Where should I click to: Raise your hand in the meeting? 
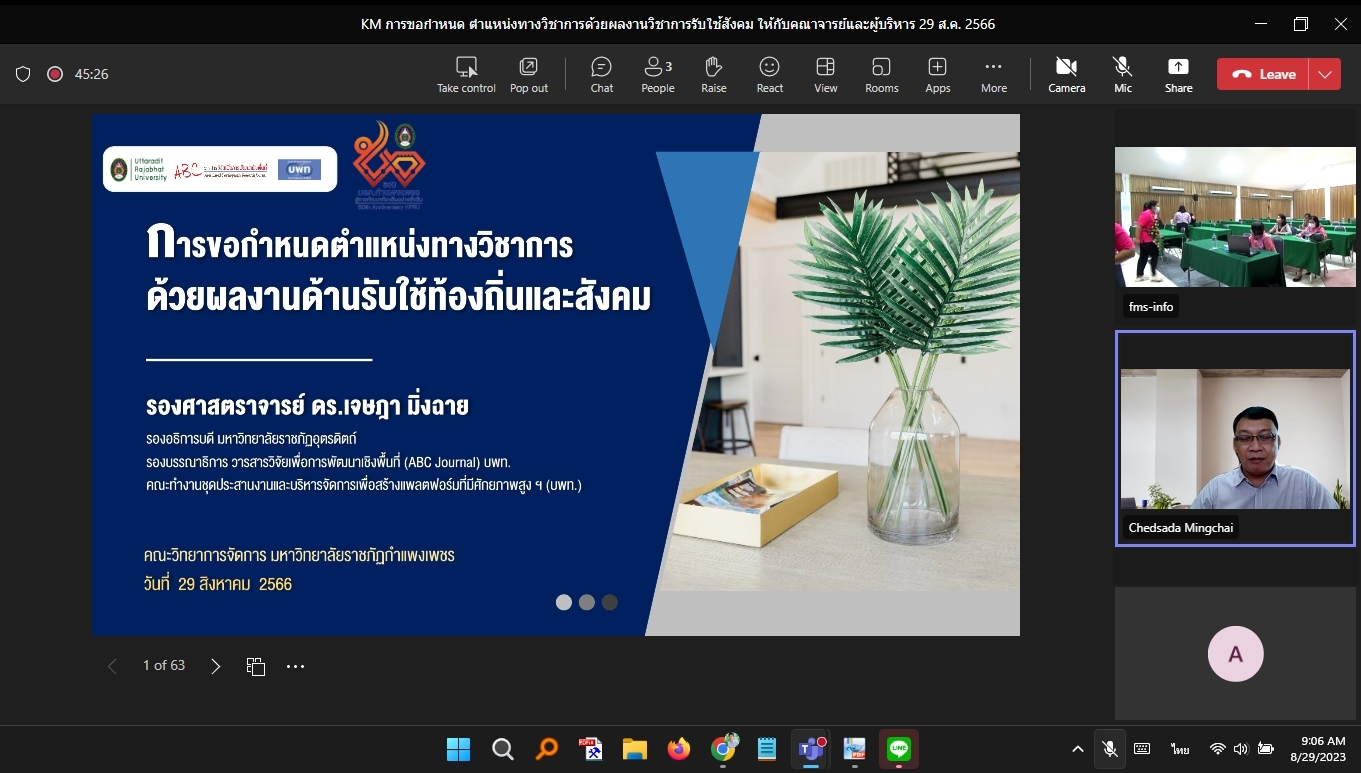pos(713,74)
